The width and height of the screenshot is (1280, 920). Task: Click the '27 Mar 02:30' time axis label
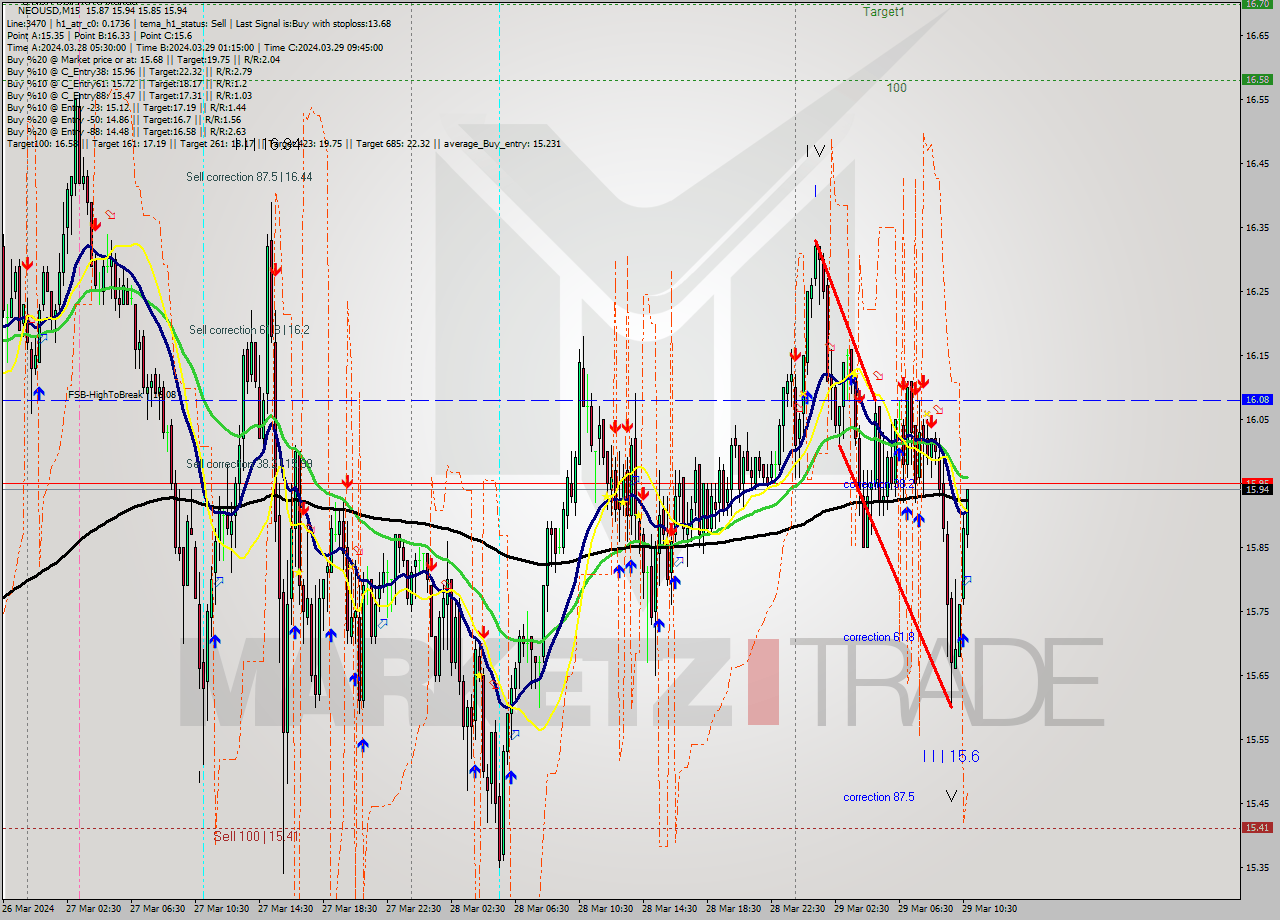click(93, 909)
